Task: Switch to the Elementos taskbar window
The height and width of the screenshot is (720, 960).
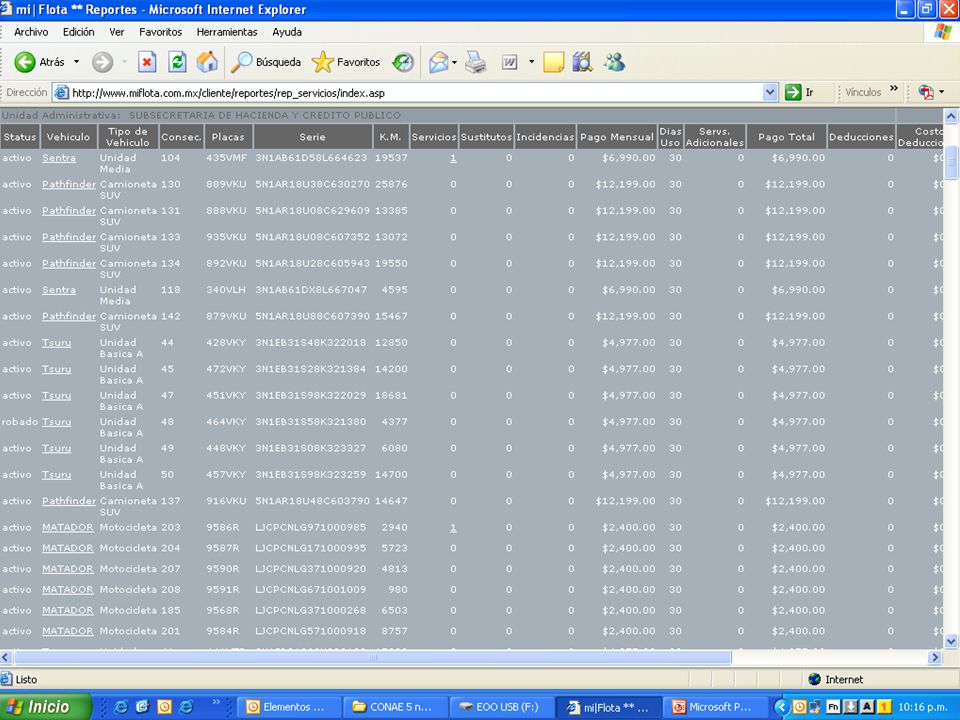Action: [x=287, y=707]
